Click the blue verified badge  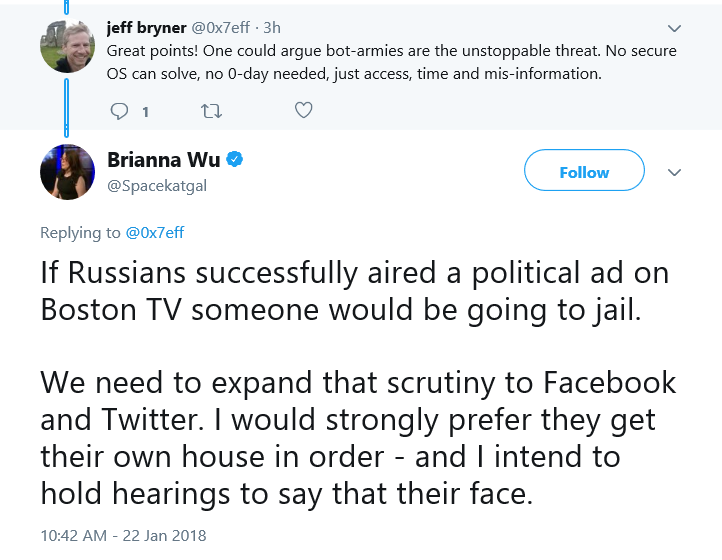tap(235, 159)
